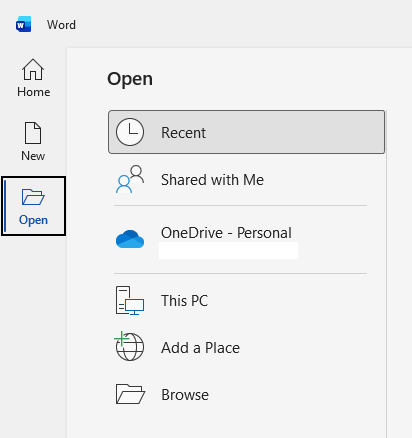Click the Add a Place globe icon
The height and width of the screenshot is (438, 412).
point(129,346)
